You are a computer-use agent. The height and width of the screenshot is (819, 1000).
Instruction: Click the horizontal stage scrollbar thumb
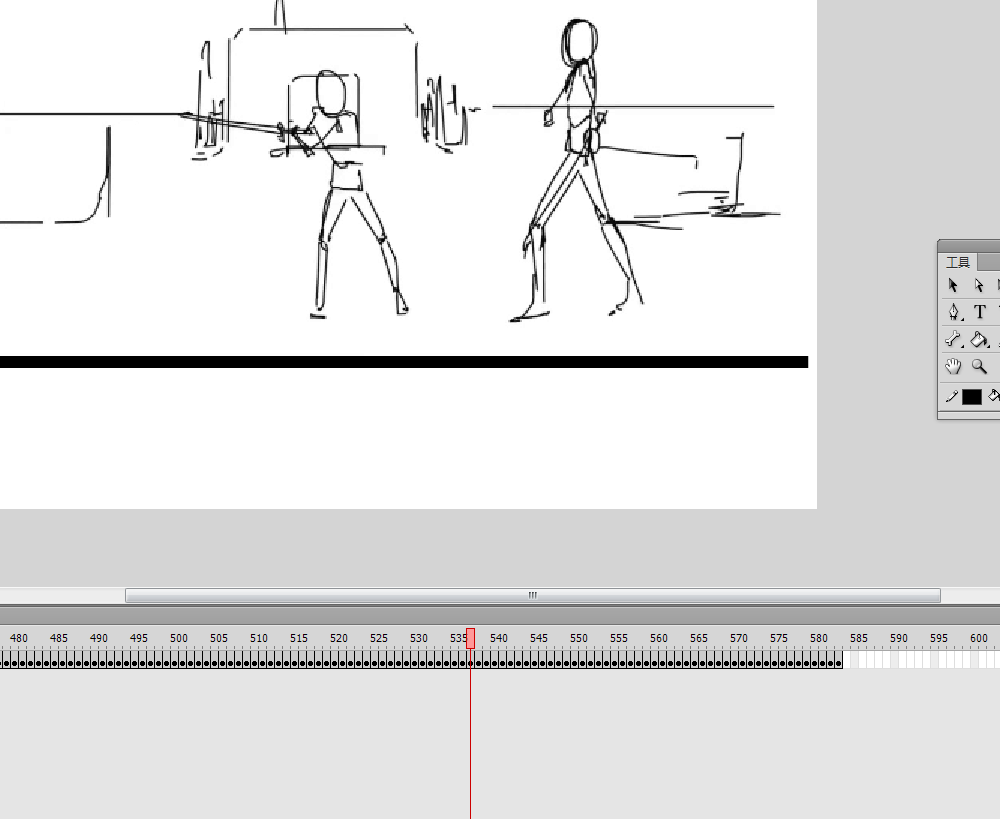[533, 595]
